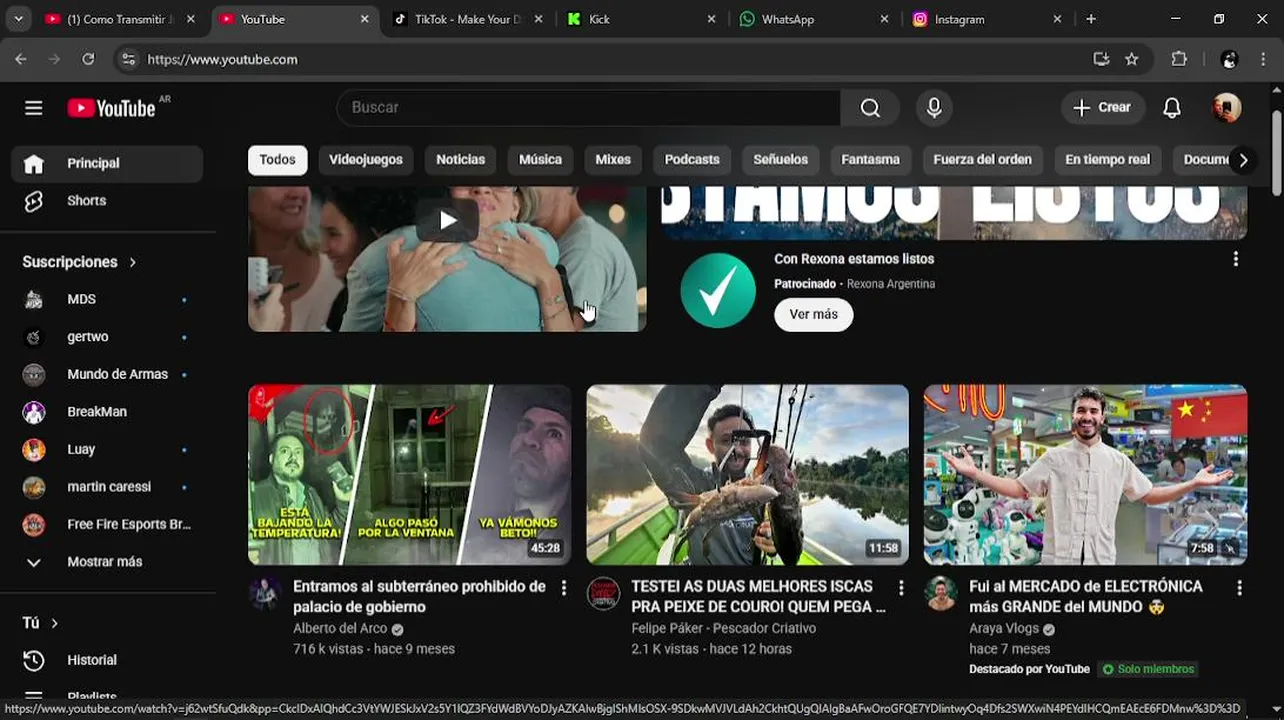
Task: Click Alberto del Arco channel avatar
Action: click(265, 593)
